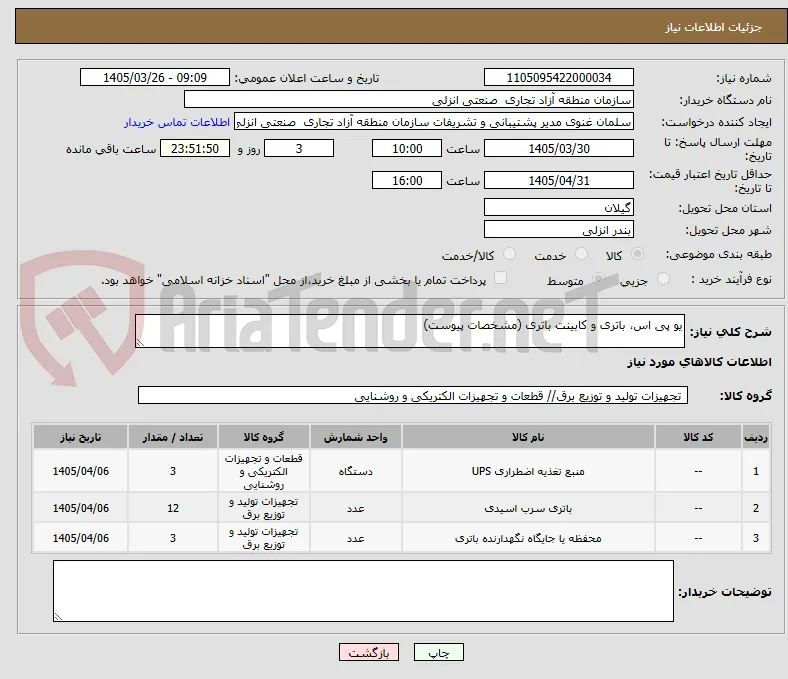788x679 pixels.
Task: Click the quantity 12 cell
Action: pos(173,508)
